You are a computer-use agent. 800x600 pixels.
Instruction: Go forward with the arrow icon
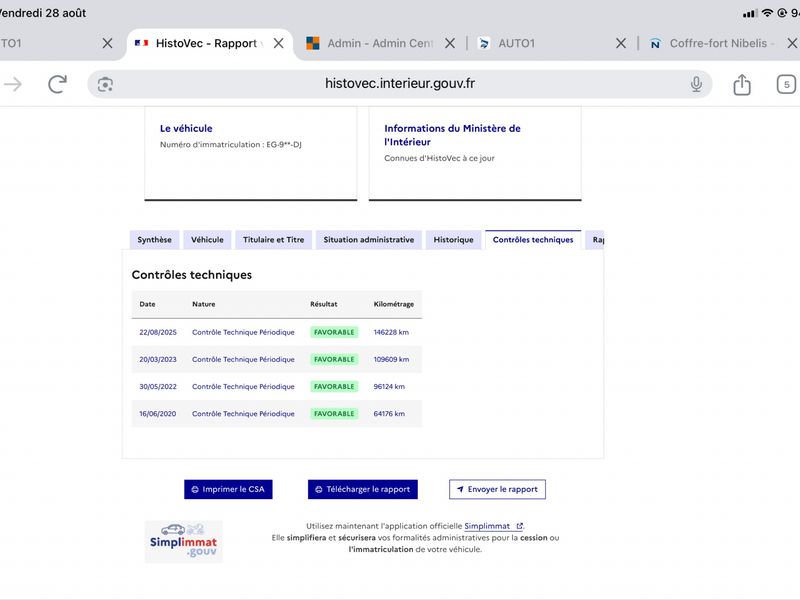click(x=13, y=84)
